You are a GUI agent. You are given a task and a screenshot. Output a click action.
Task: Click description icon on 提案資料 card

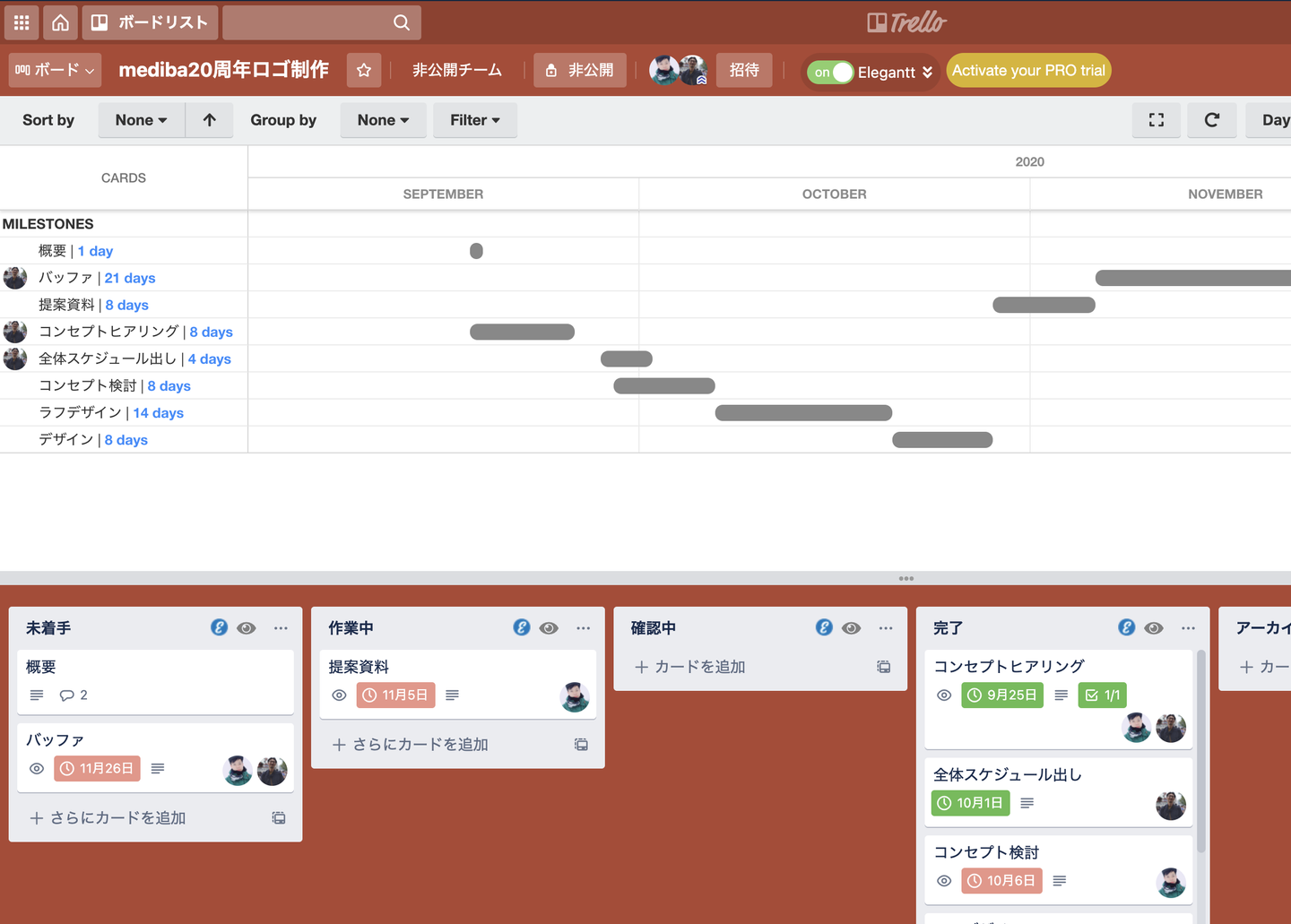(452, 695)
